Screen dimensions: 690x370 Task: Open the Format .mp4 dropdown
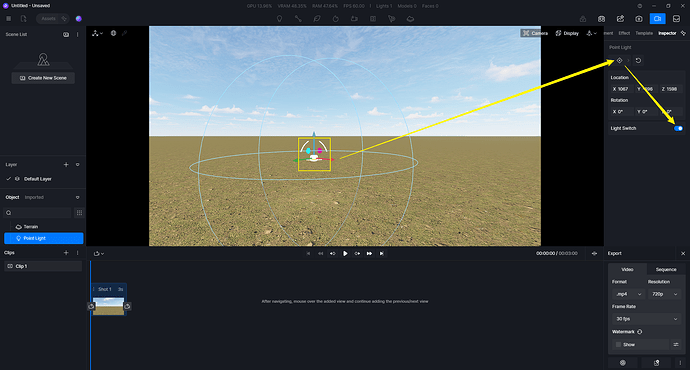[628, 294]
